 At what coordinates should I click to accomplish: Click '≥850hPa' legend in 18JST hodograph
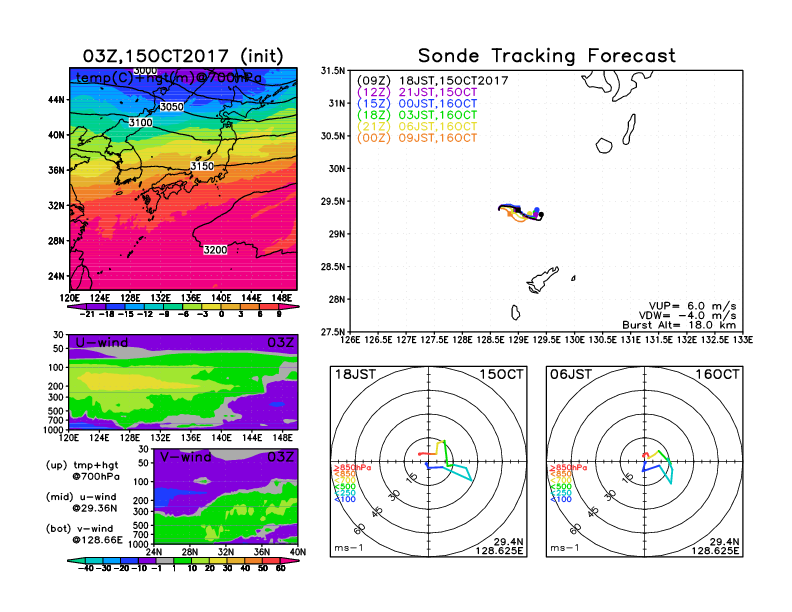pyautogui.click(x=352, y=468)
